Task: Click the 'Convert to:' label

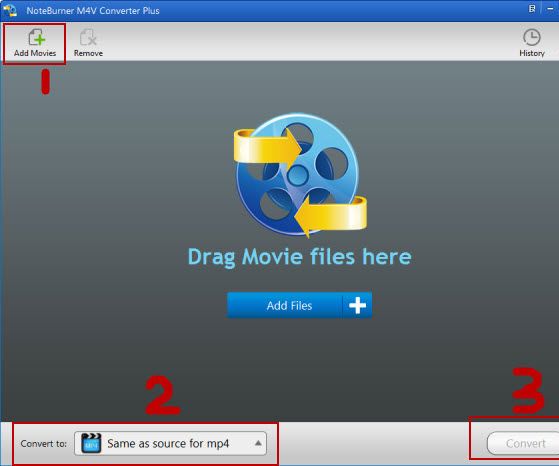Action: coord(43,444)
